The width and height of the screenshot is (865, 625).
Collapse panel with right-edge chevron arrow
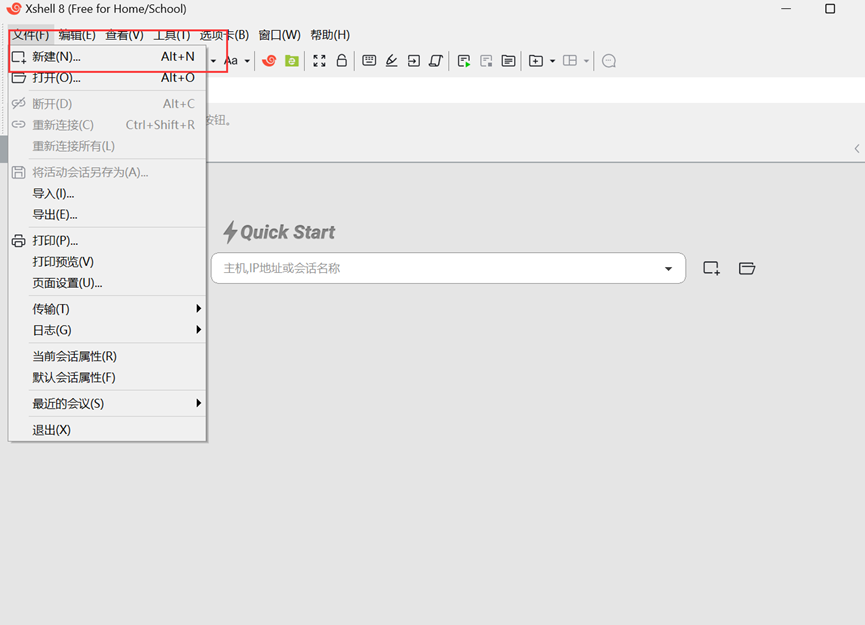(x=857, y=148)
